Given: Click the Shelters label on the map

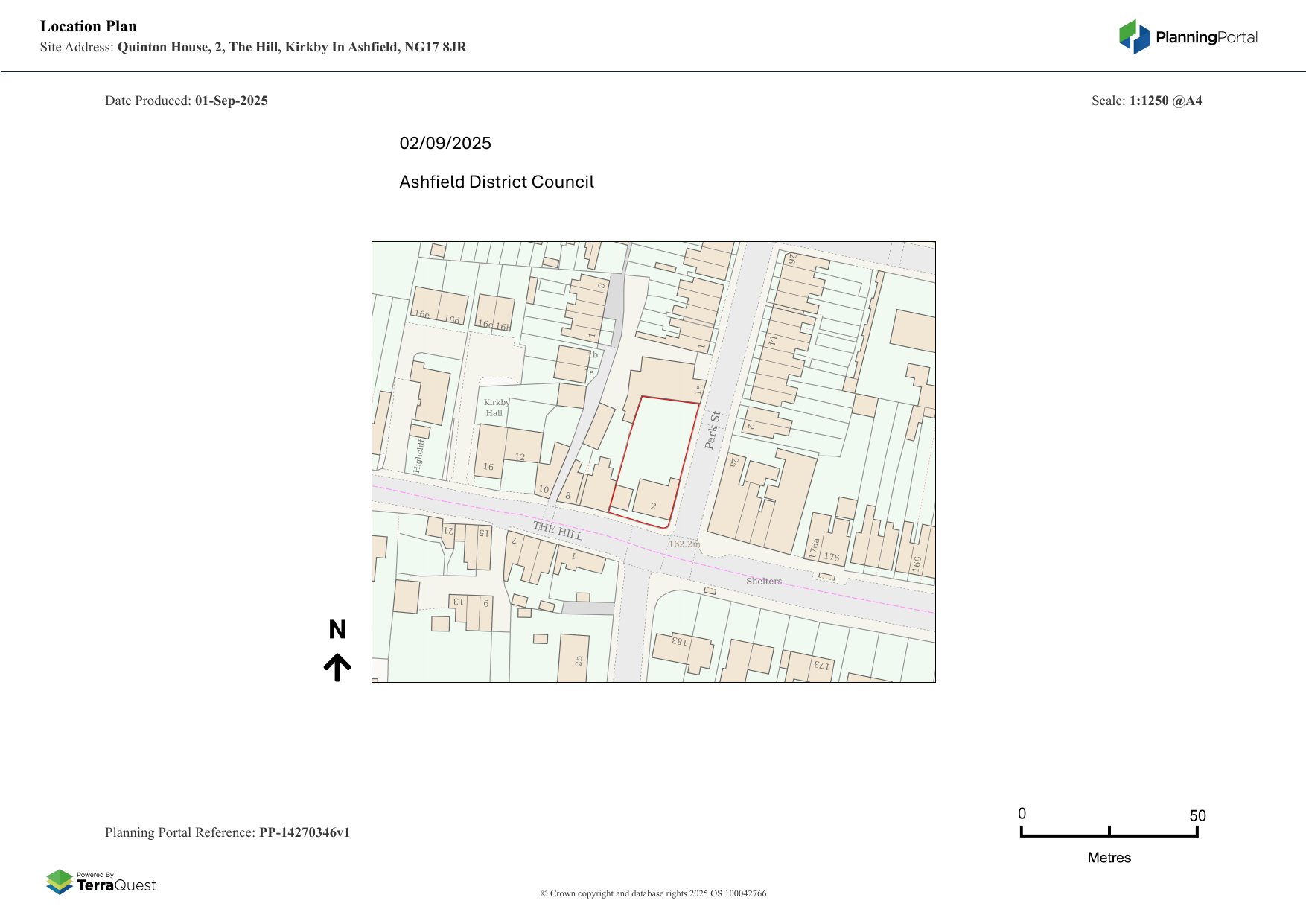Looking at the screenshot, I should pos(764,581).
